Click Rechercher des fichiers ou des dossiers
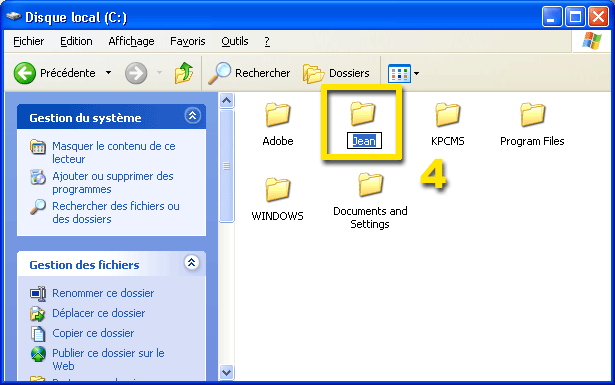Screen dimensions: 615x385 [116, 212]
